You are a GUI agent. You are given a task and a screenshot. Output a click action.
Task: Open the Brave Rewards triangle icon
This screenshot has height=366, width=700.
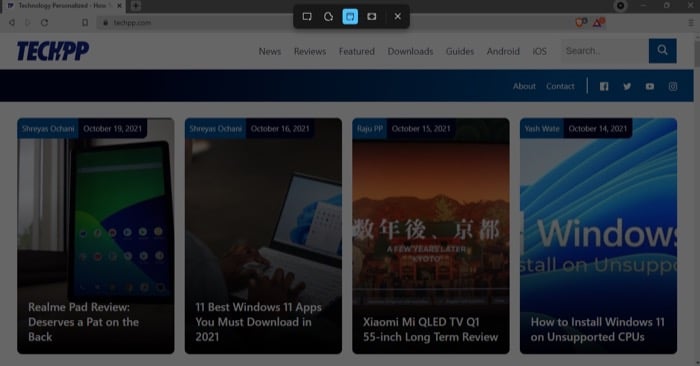598,22
